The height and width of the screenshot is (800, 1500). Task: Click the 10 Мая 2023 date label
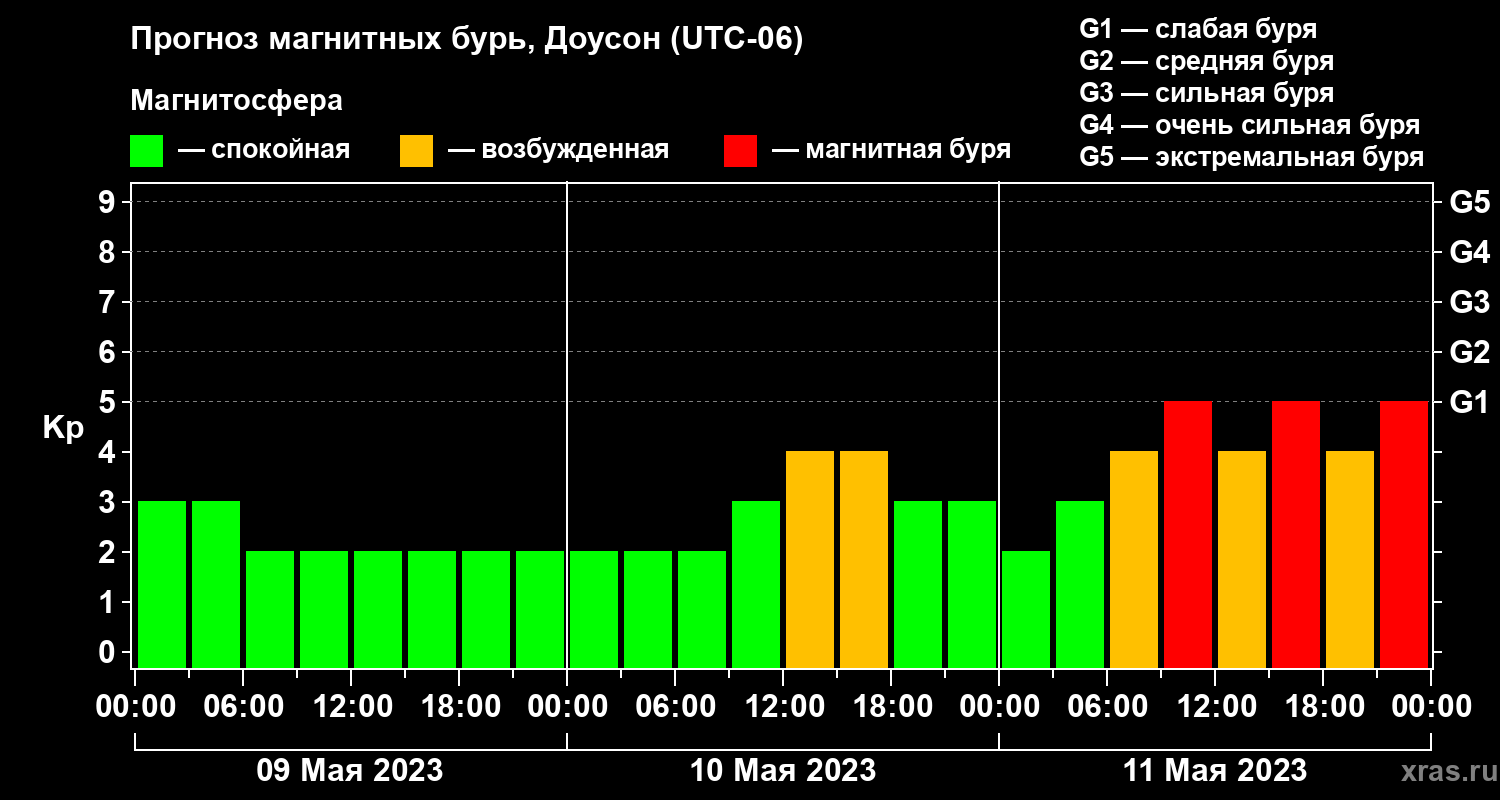(x=783, y=771)
